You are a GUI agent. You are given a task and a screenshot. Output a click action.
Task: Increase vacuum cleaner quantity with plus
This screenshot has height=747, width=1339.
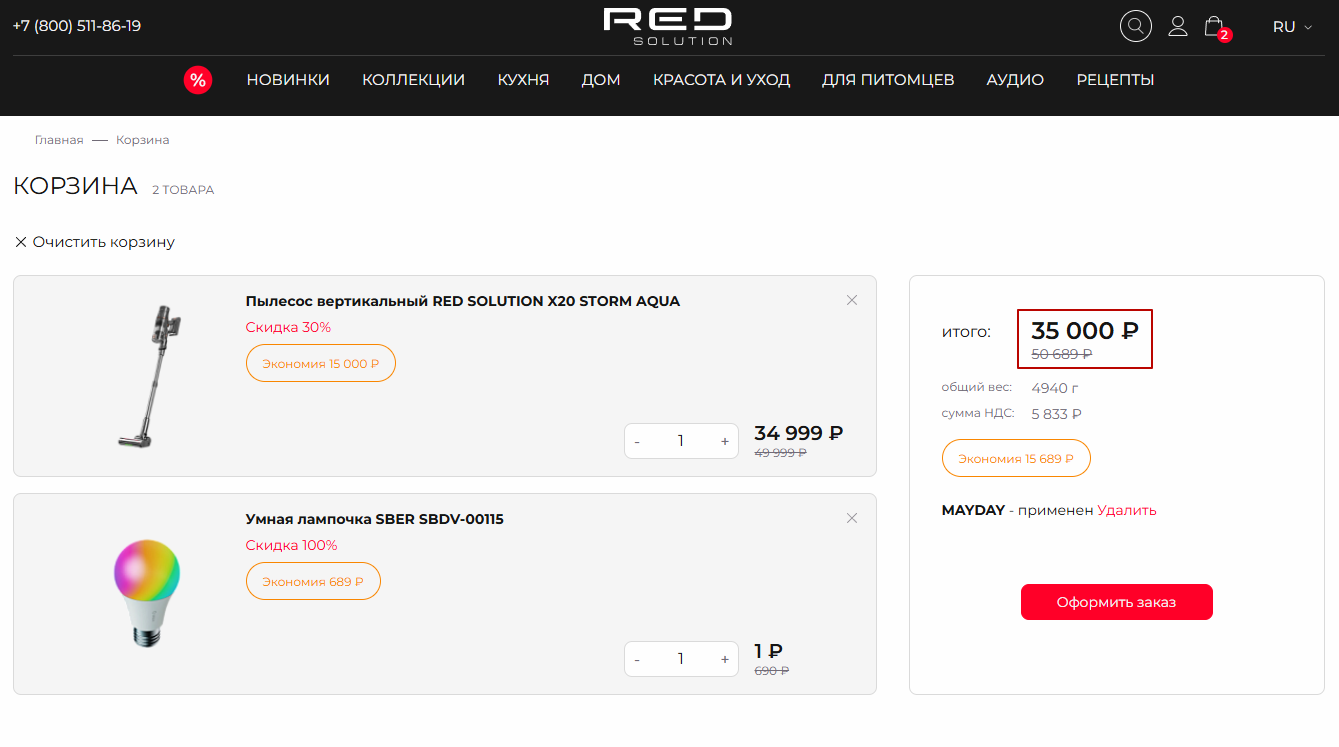(x=725, y=441)
